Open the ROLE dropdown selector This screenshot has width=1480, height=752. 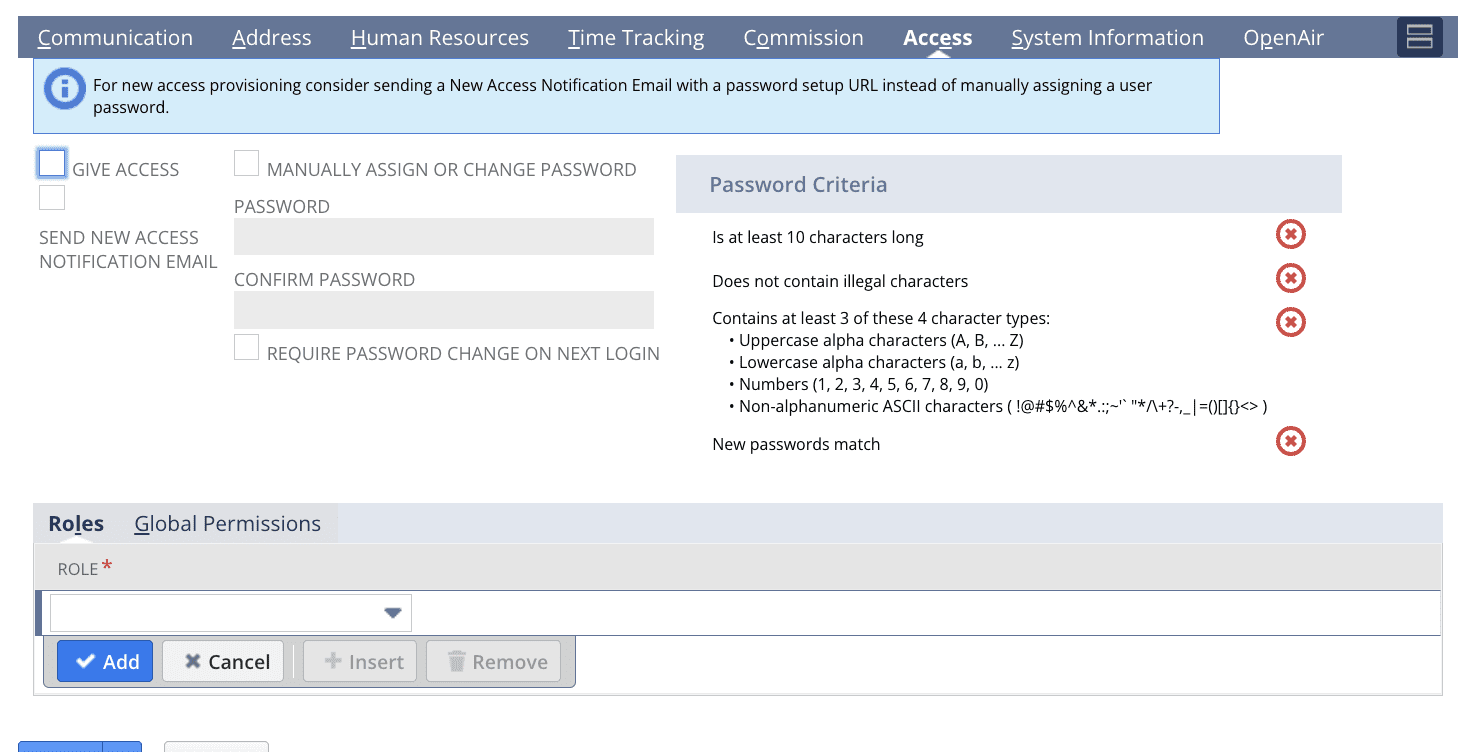click(392, 611)
